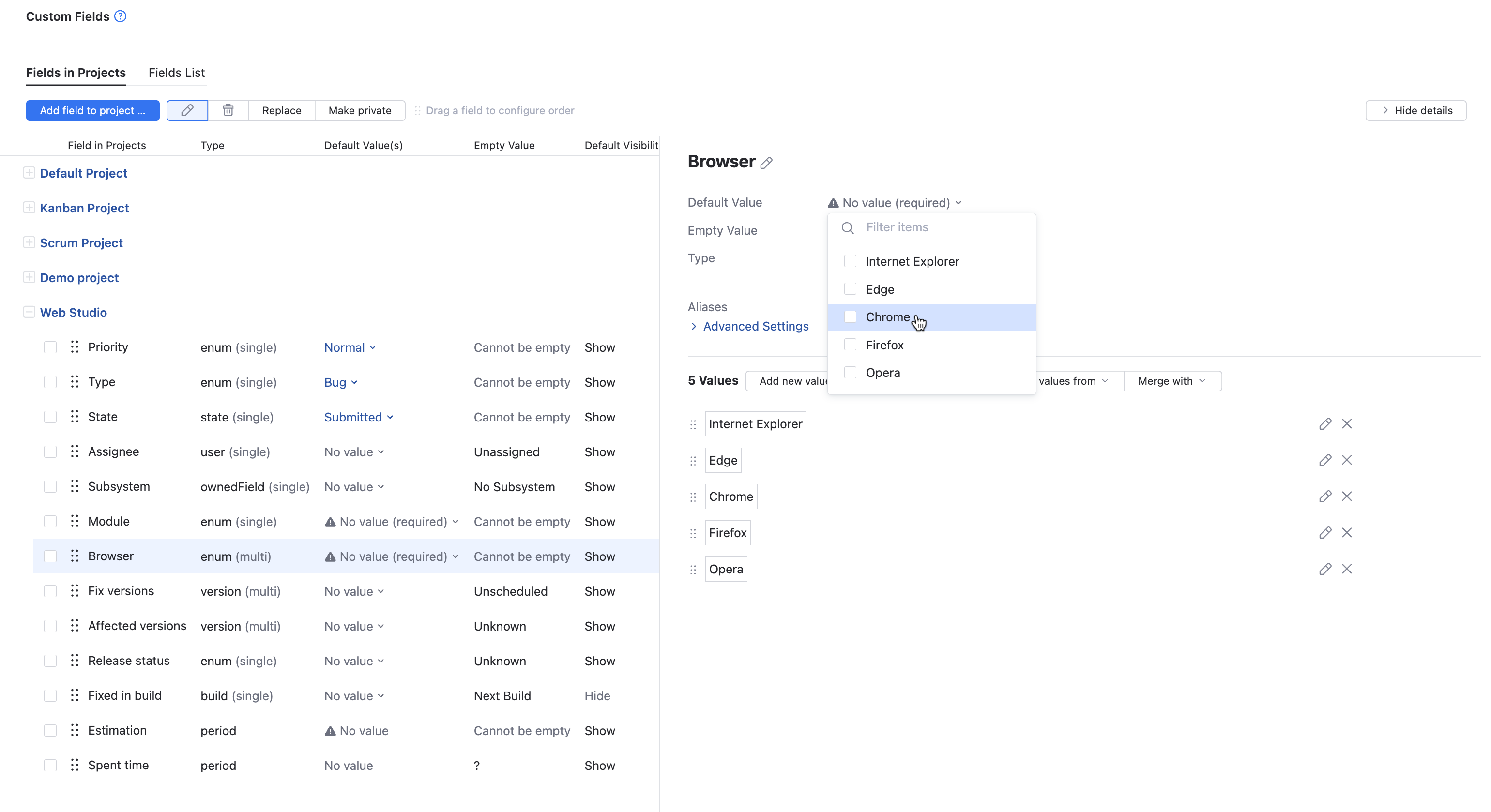Open Advanced Settings for the Browser field

click(x=755, y=326)
